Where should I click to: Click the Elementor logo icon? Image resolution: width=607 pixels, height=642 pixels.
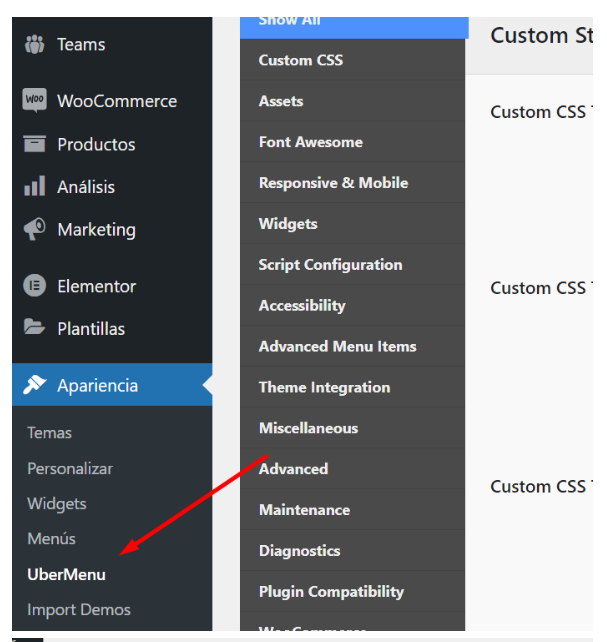[34, 285]
